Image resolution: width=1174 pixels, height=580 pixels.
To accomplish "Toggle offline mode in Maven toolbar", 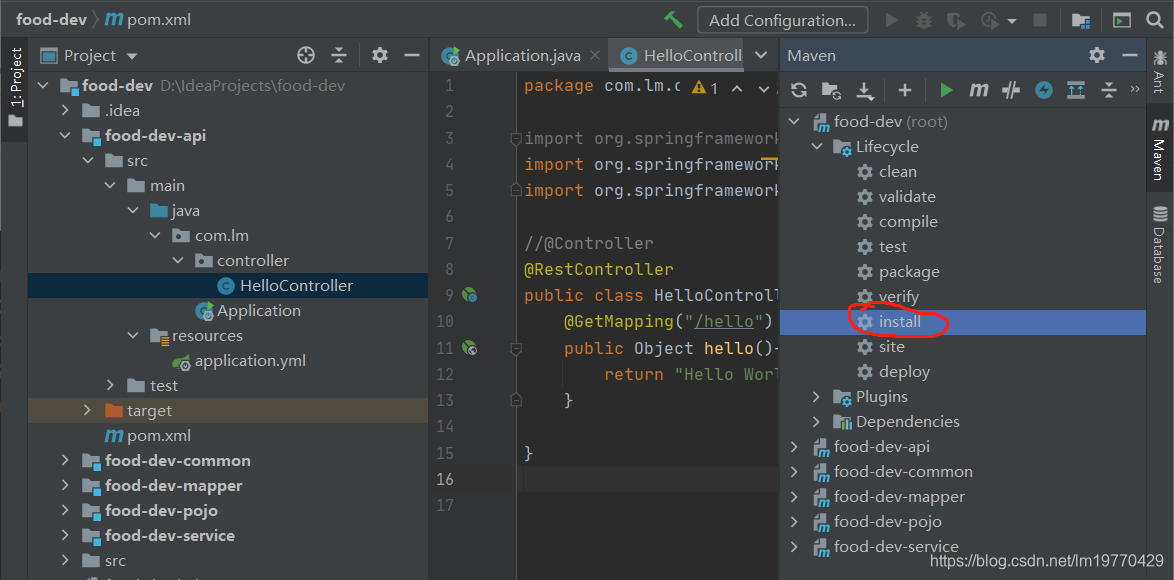I will click(1012, 90).
